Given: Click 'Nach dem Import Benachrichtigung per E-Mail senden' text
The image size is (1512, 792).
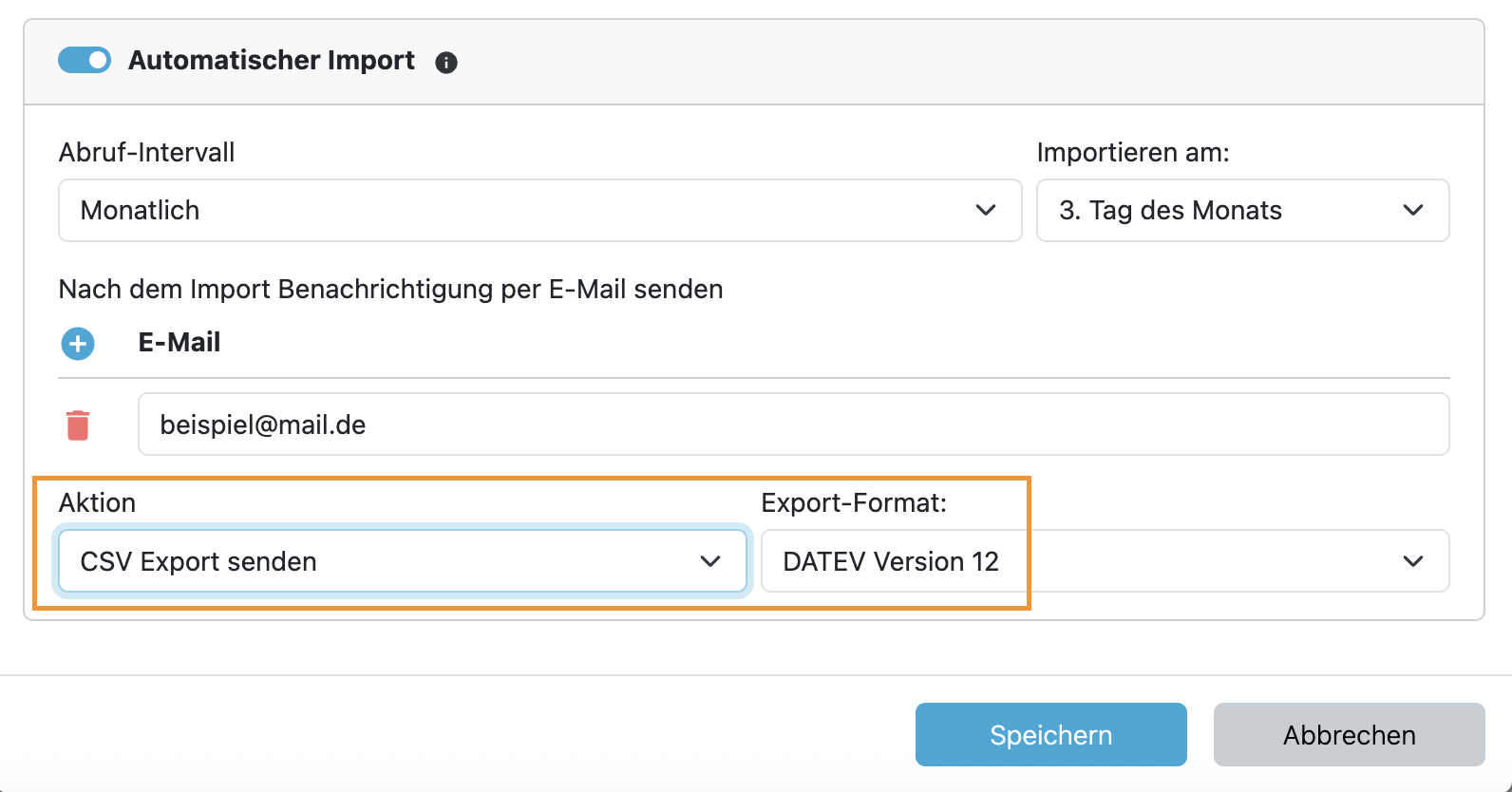Looking at the screenshot, I should click(390, 290).
